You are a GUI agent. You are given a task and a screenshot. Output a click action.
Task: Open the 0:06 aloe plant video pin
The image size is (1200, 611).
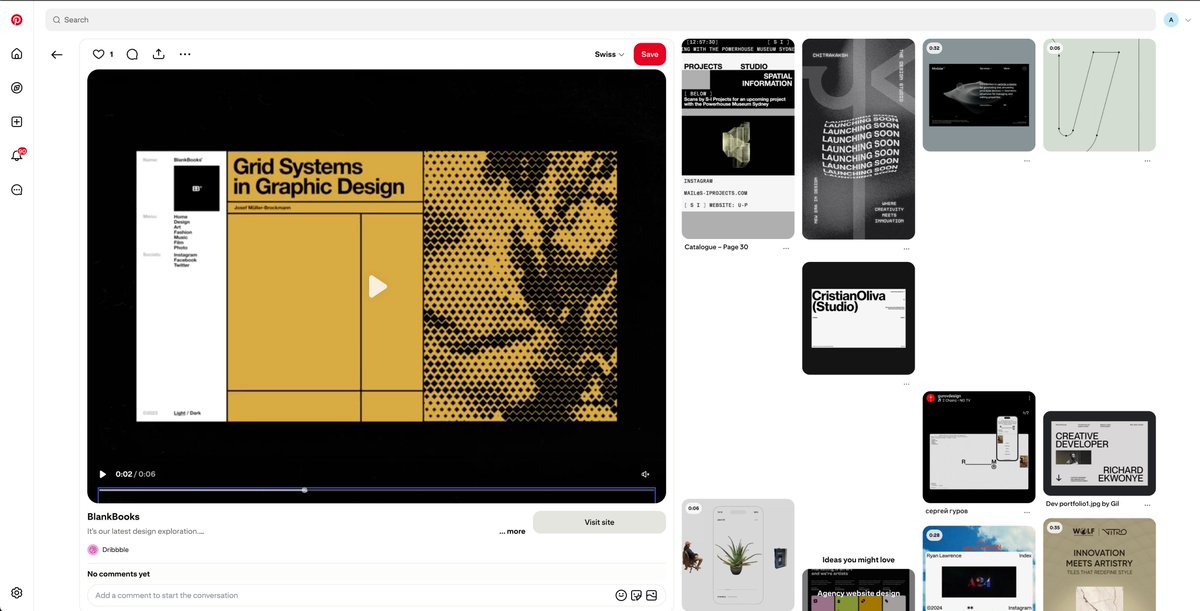coord(738,555)
